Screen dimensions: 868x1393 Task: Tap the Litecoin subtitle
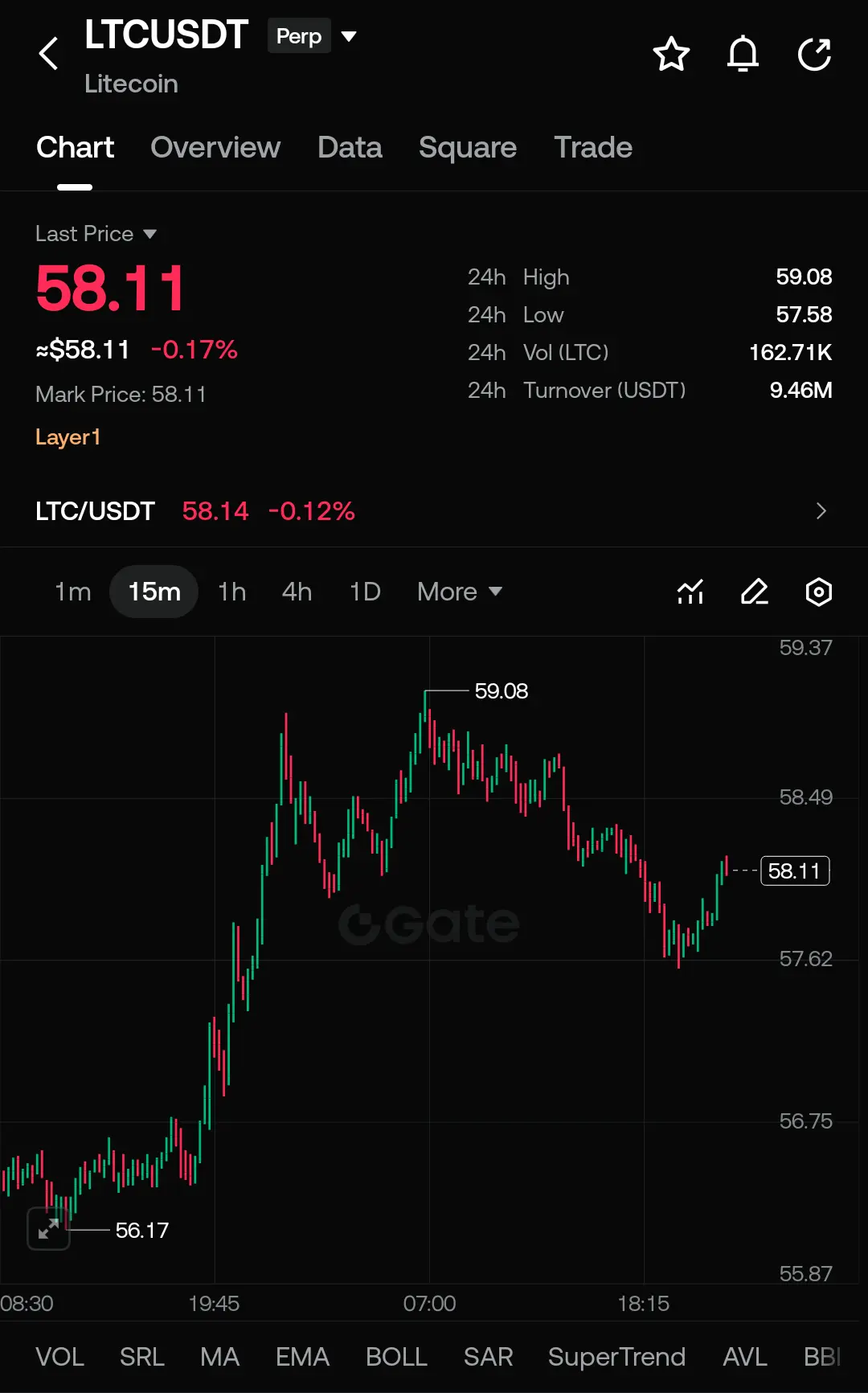pyautogui.click(x=131, y=84)
